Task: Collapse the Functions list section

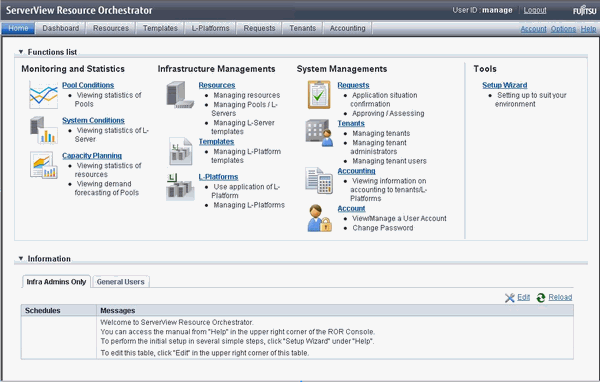Action: [x=21, y=52]
